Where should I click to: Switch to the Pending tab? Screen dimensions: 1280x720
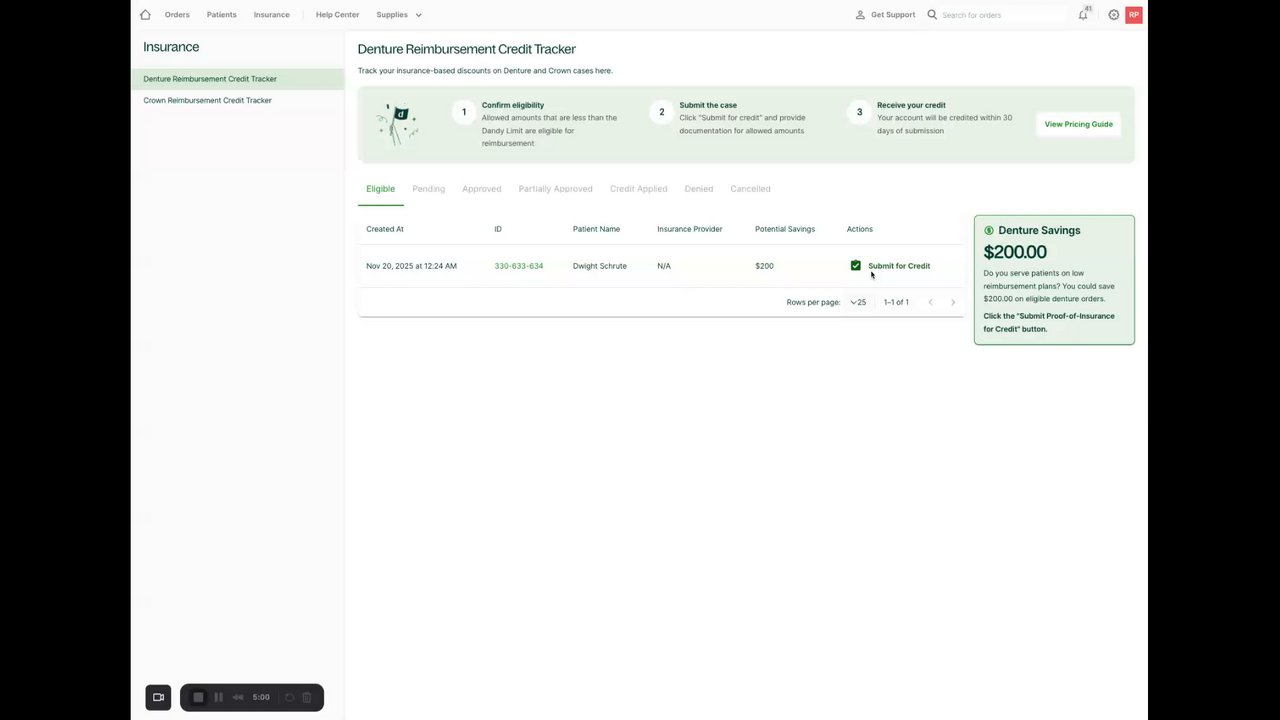pos(428,189)
